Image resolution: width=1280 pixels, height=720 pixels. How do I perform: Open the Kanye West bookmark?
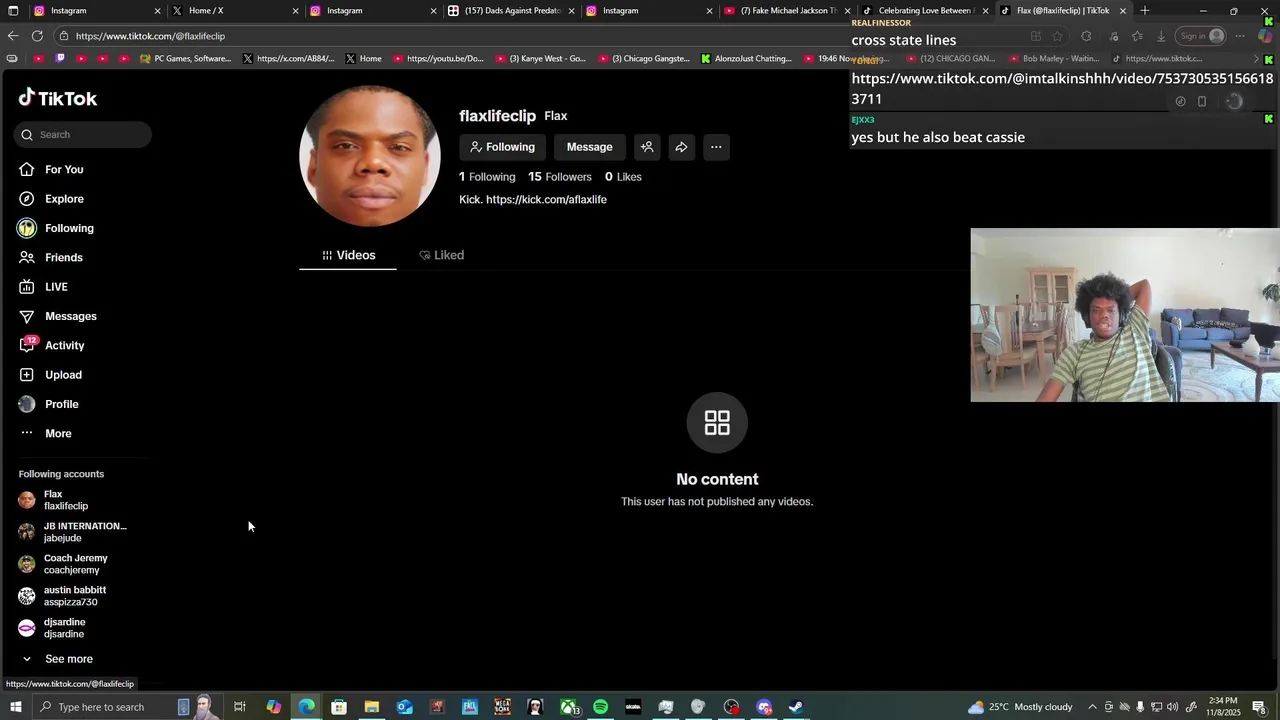pos(540,59)
